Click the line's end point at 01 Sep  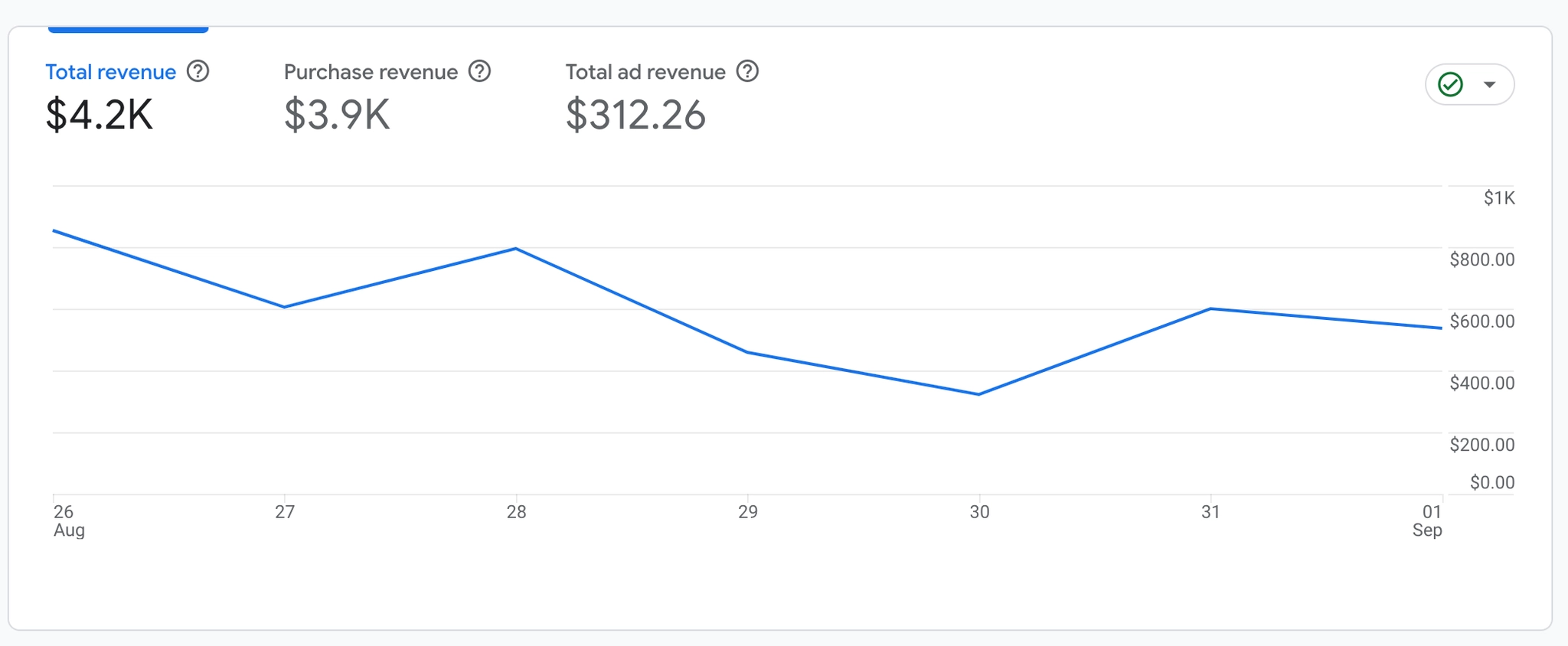[1441, 328]
